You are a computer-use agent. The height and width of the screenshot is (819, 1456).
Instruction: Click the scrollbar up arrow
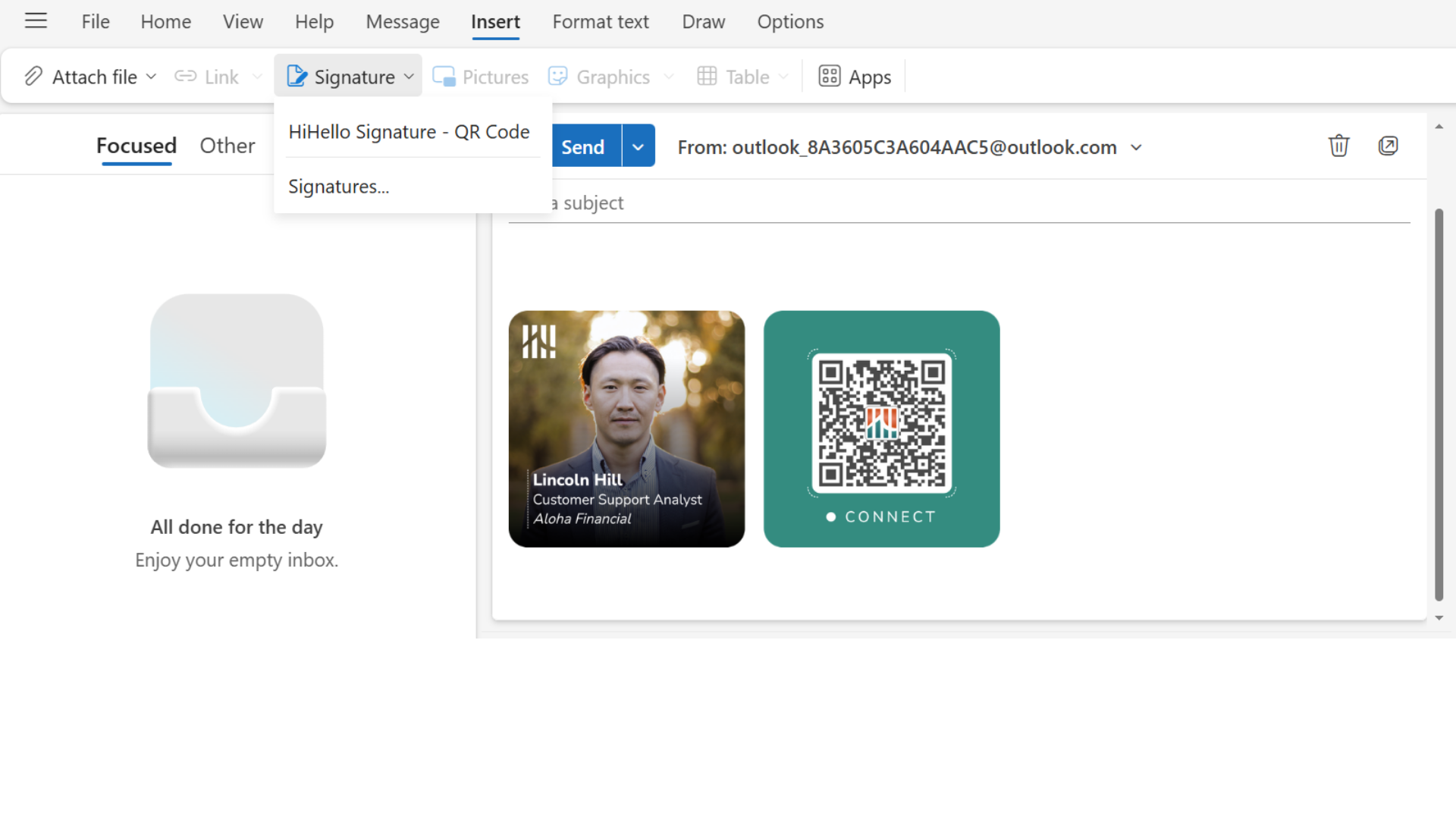[x=1439, y=127]
